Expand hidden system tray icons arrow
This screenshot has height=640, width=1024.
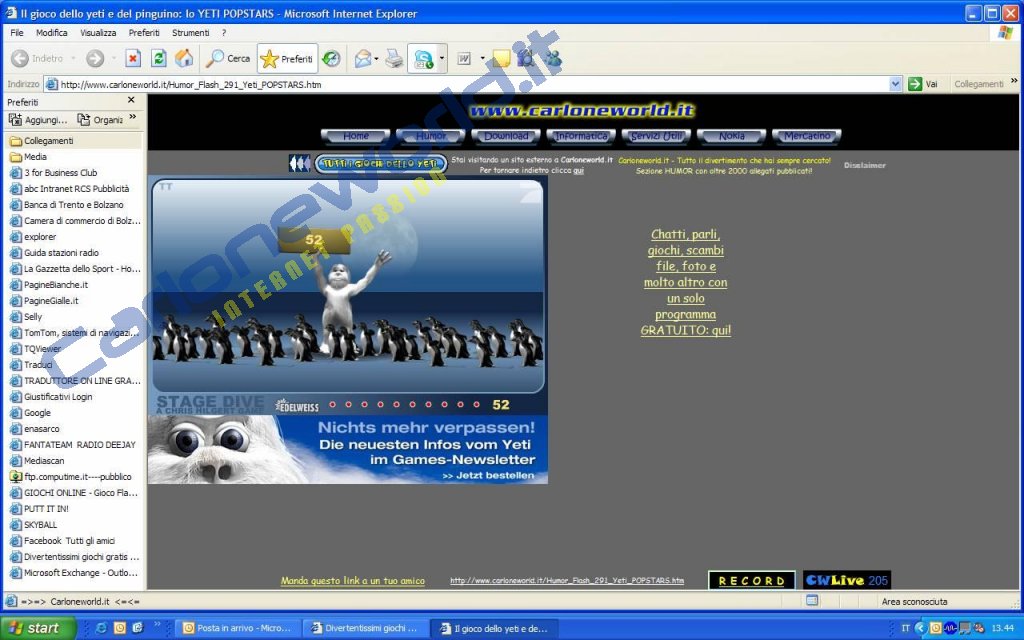click(920, 628)
